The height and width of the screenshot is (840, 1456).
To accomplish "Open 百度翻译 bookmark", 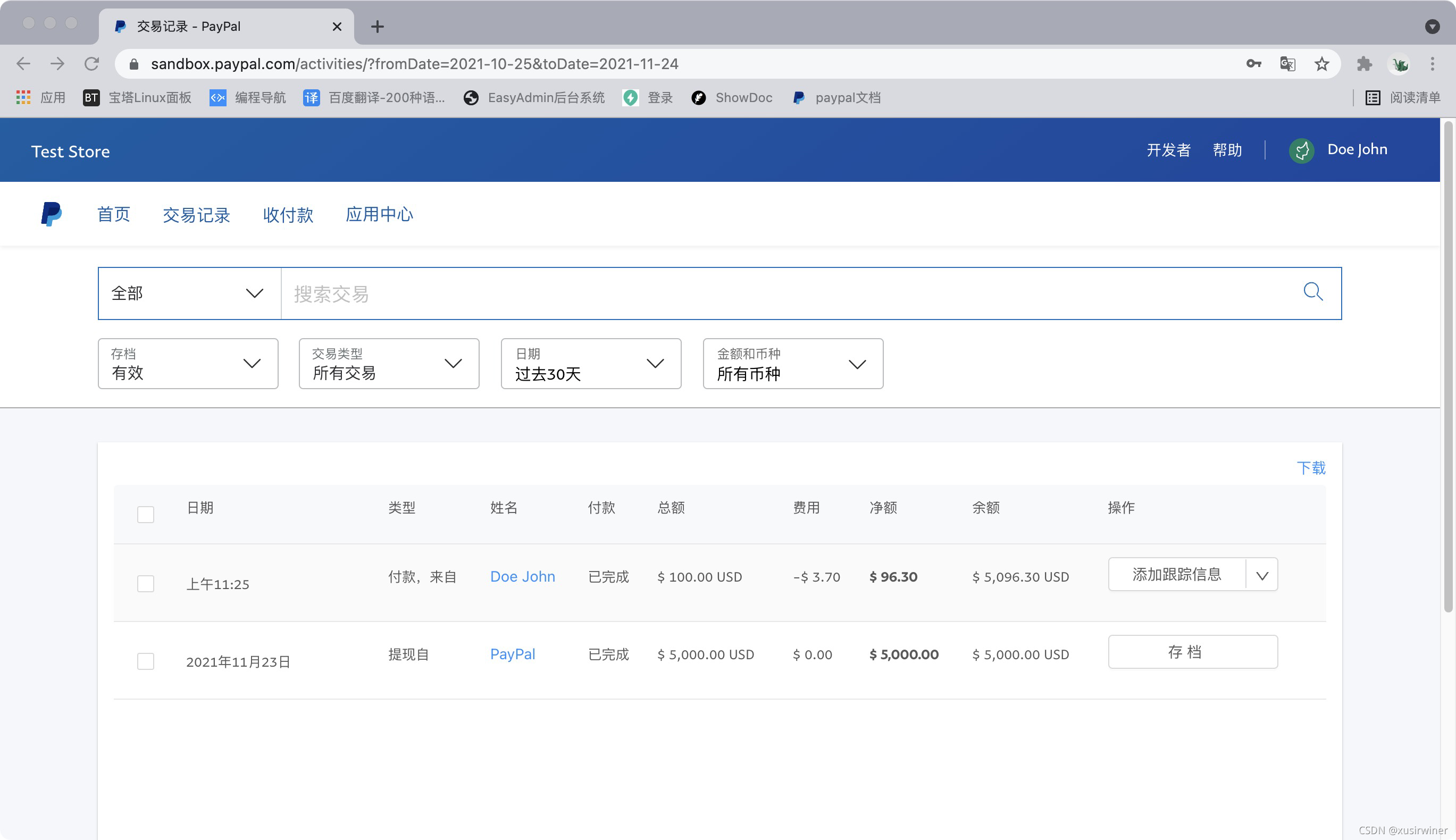I will (374, 97).
